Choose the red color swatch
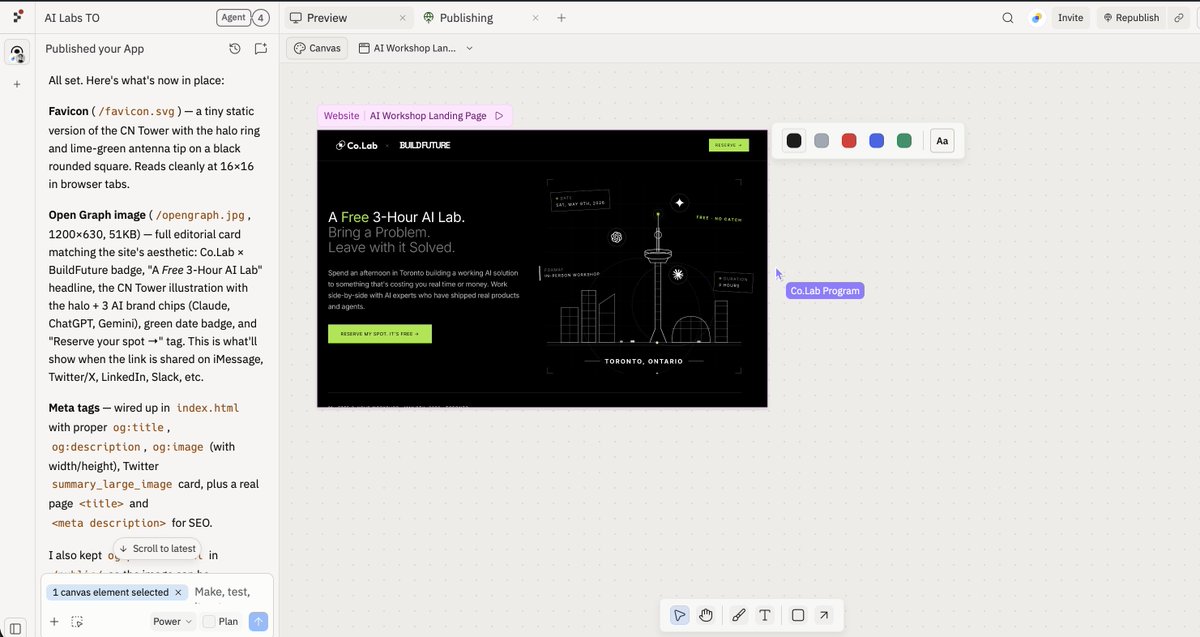 (849, 141)
